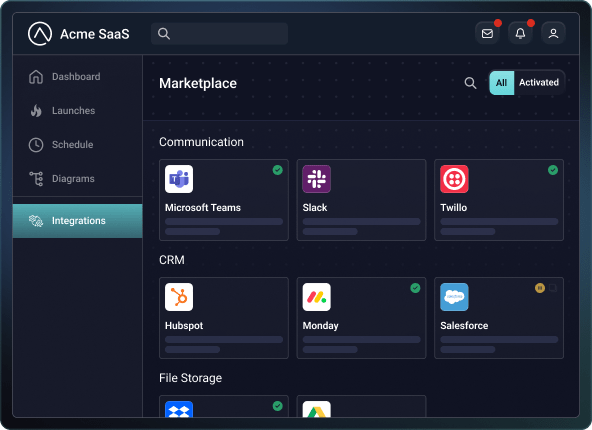This screenshot has width=592, height=430.
Task: Open Launches in sidebar
Action: [74, 111]
